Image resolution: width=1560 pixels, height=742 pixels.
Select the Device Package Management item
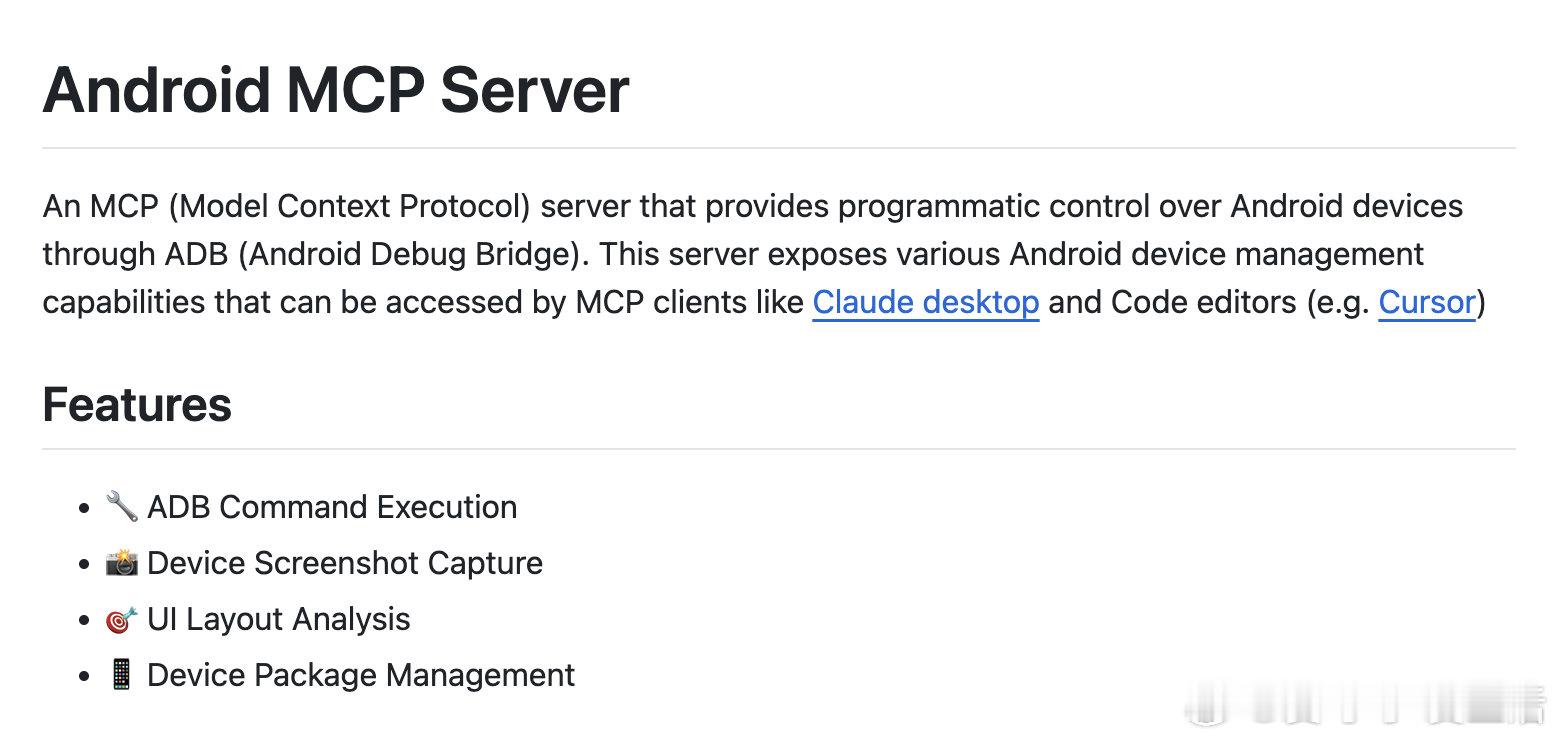tap(361, 675)
